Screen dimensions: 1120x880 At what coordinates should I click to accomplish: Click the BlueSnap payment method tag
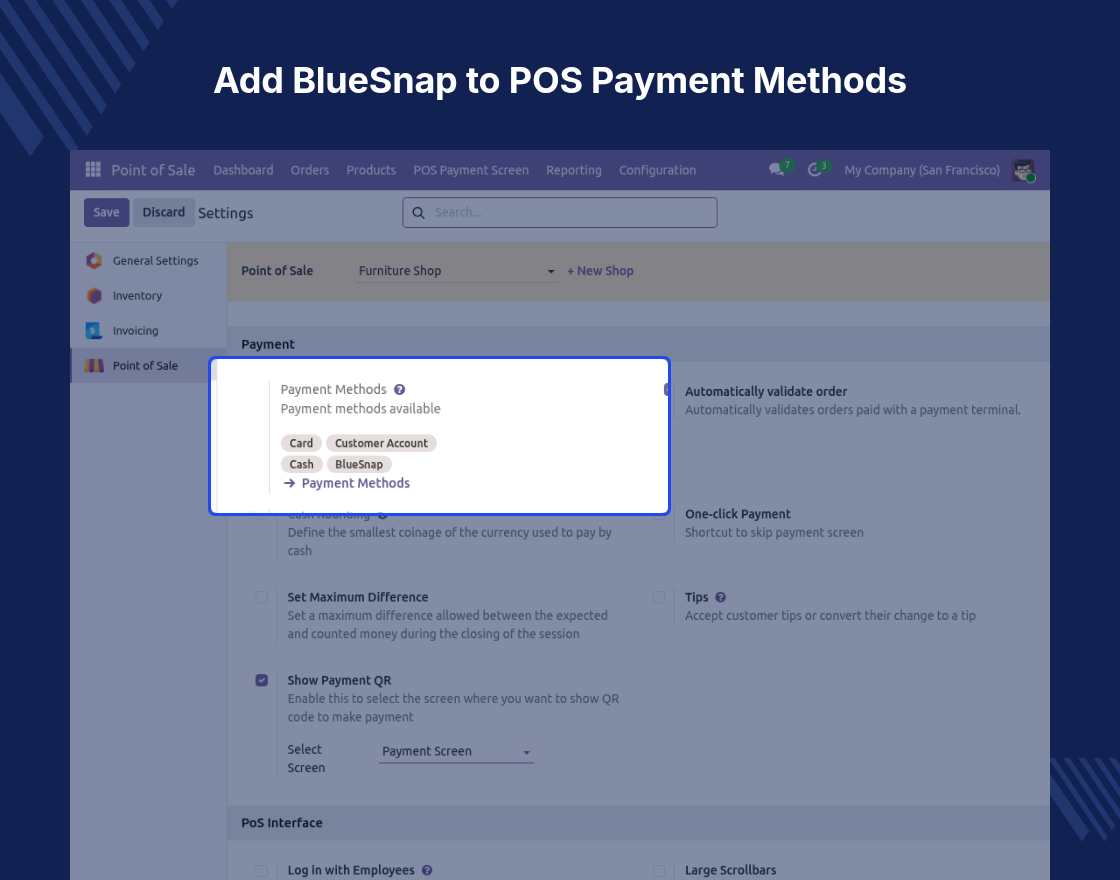tap(359, 464)
